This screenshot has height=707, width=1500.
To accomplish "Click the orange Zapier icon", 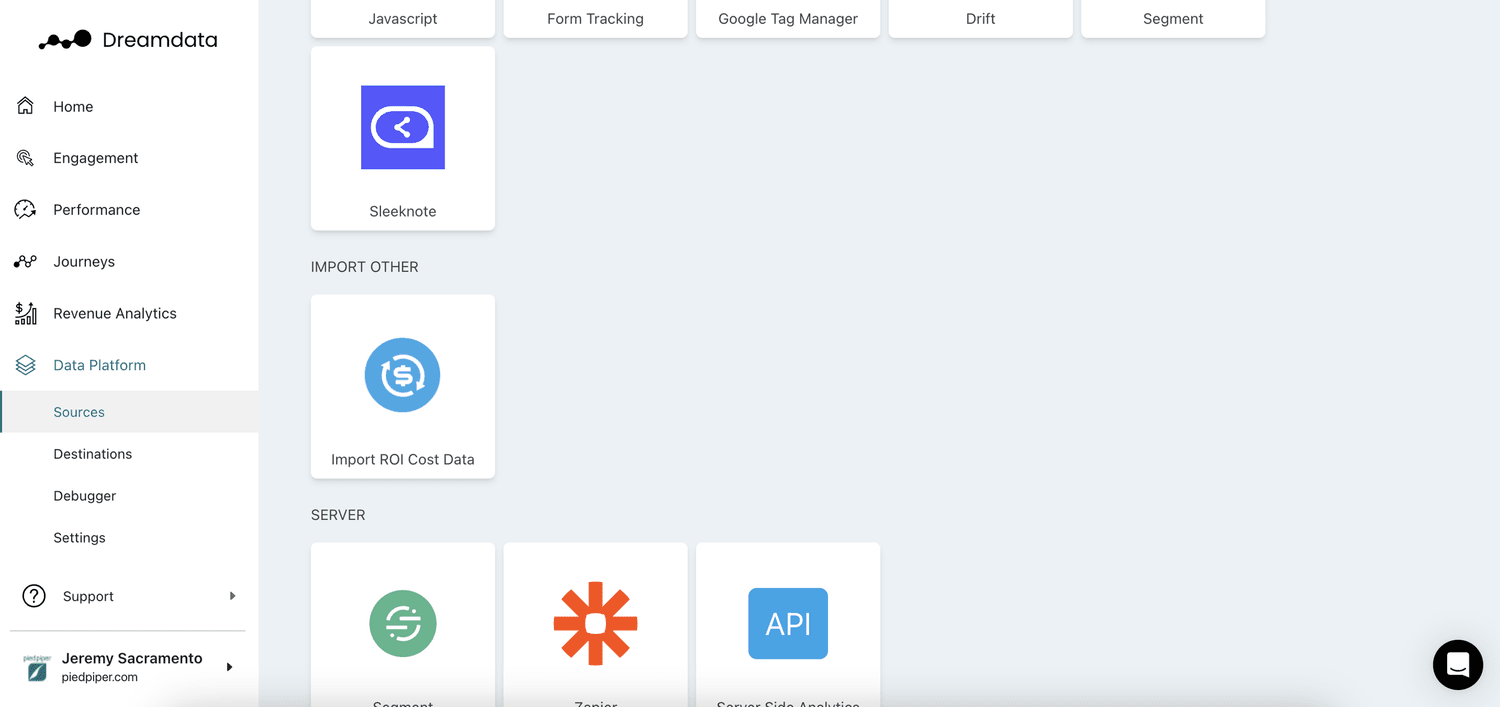I will coord(596,623).
